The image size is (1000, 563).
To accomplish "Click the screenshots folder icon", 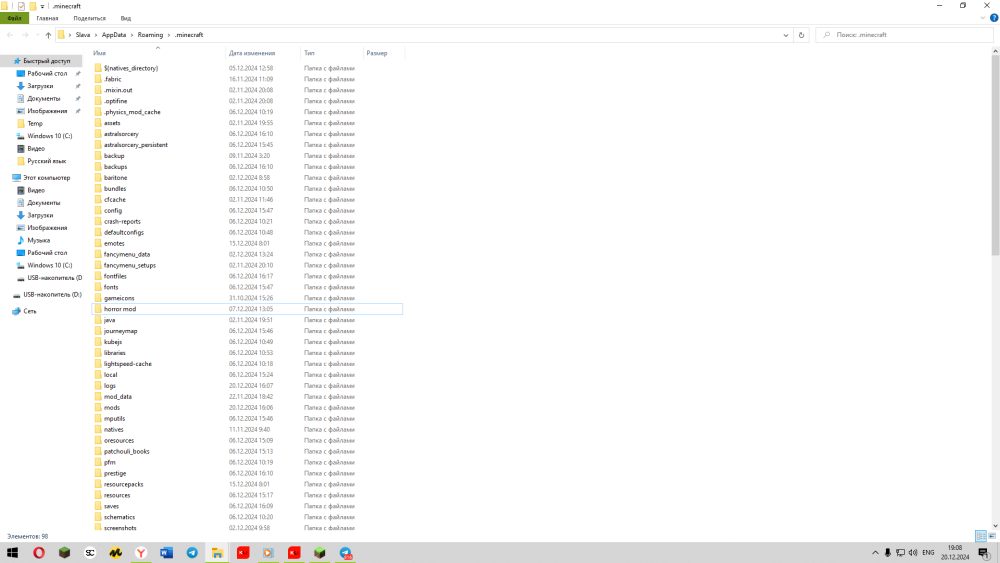I will click(98, 528).
